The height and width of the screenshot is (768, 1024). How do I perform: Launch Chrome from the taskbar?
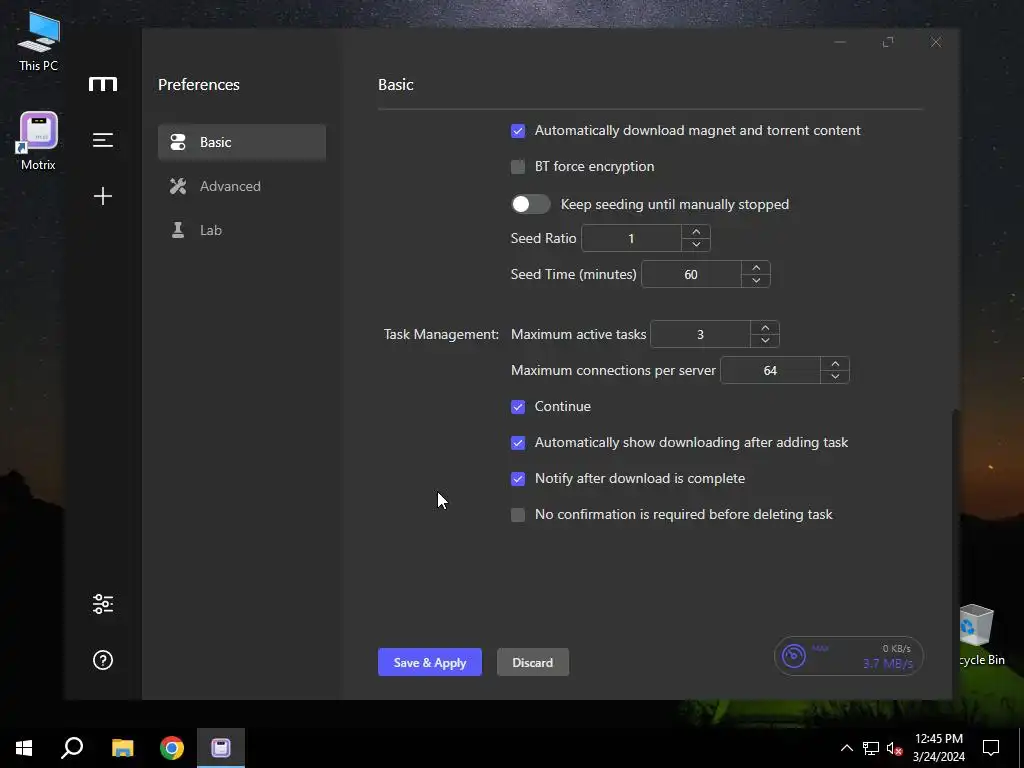coord(172,748)
